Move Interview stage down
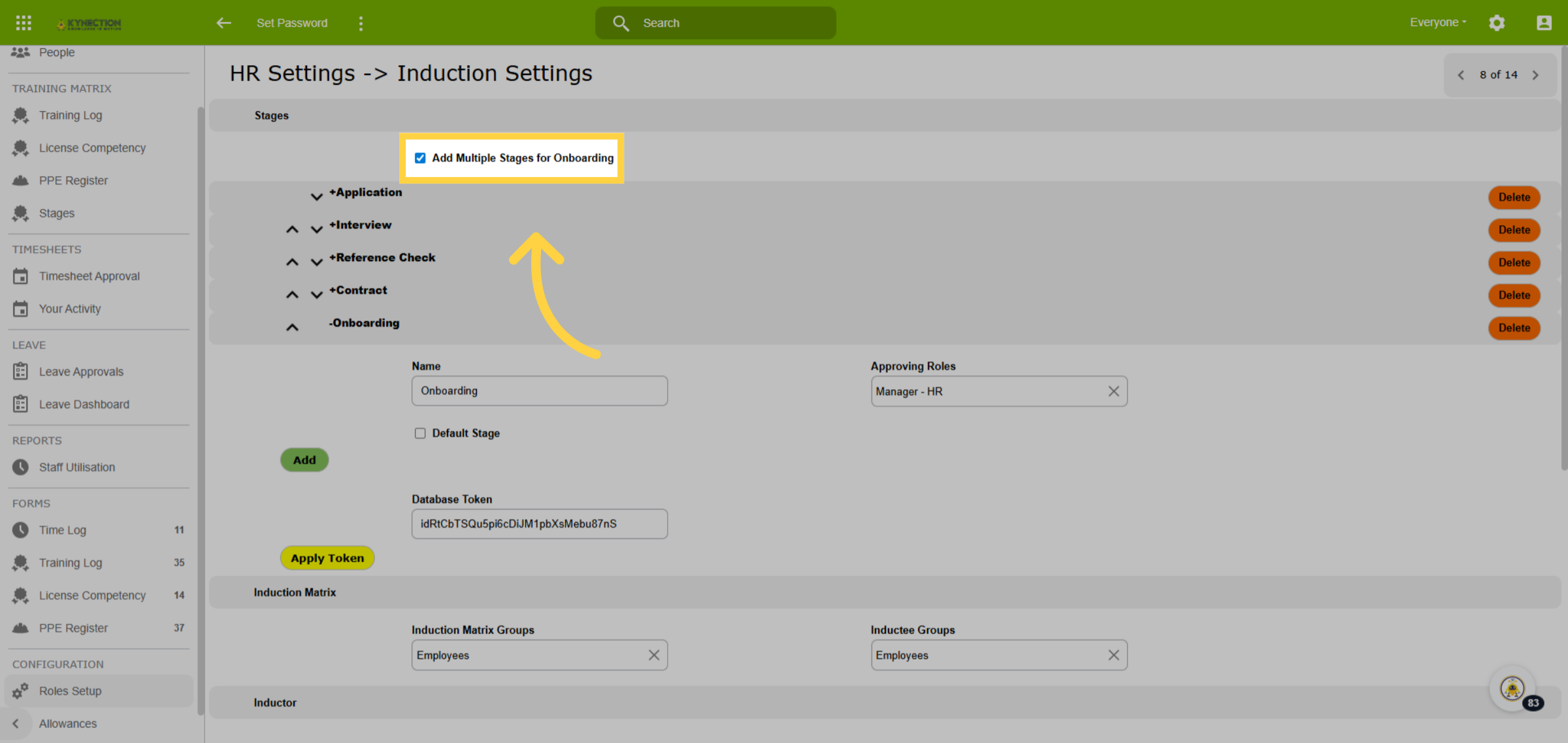 (317, 229)
